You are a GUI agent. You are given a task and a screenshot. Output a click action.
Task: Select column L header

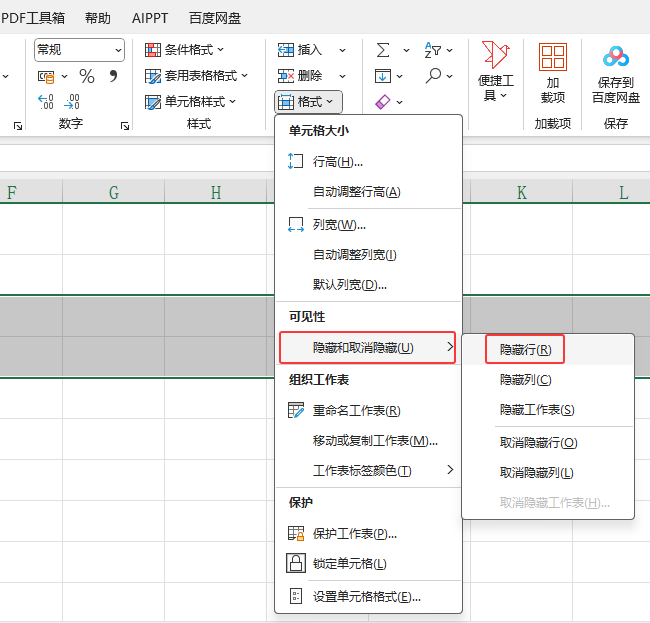611,192
